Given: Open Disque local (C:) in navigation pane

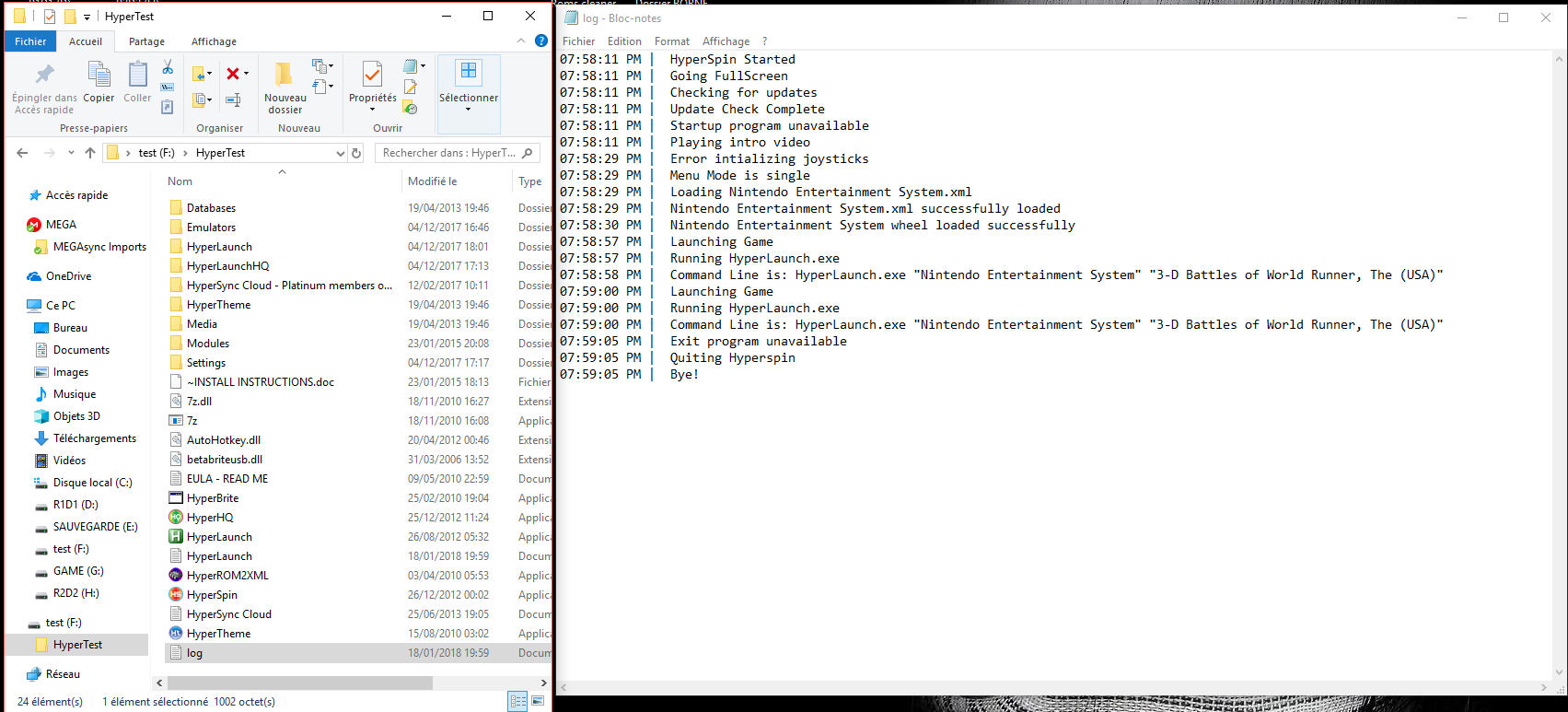Looking at the screenshot, I should point(92,483).
